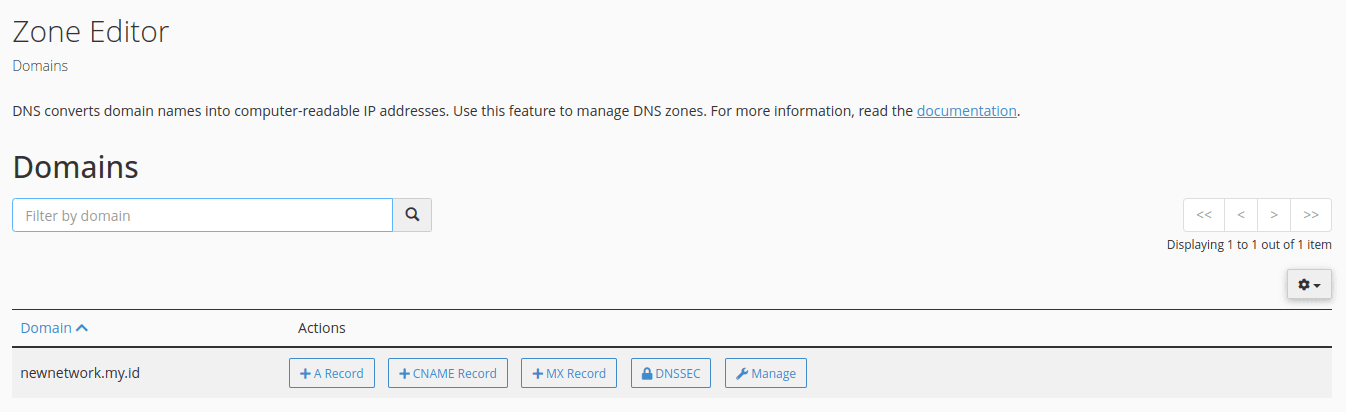This screenshot has height=412, width=1346.
Task: Click the Manage wrench button
Action: click(766, 373)
